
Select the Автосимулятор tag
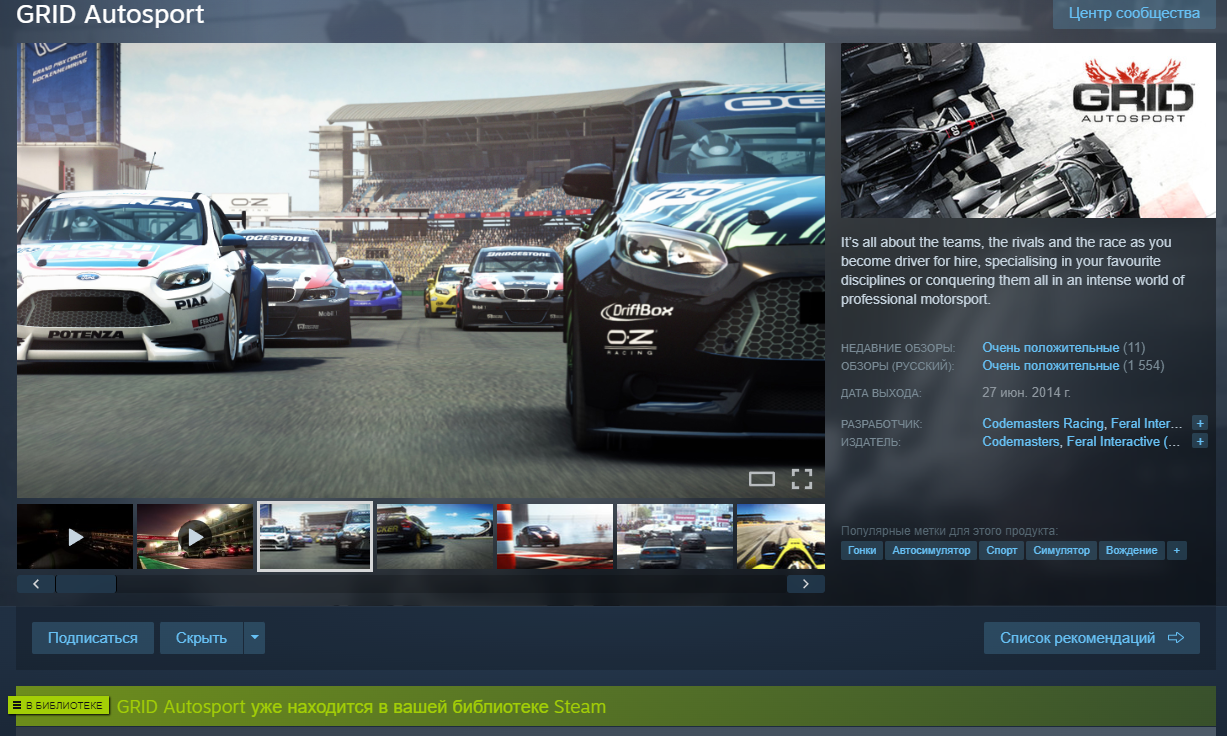(x=932, y=551)
